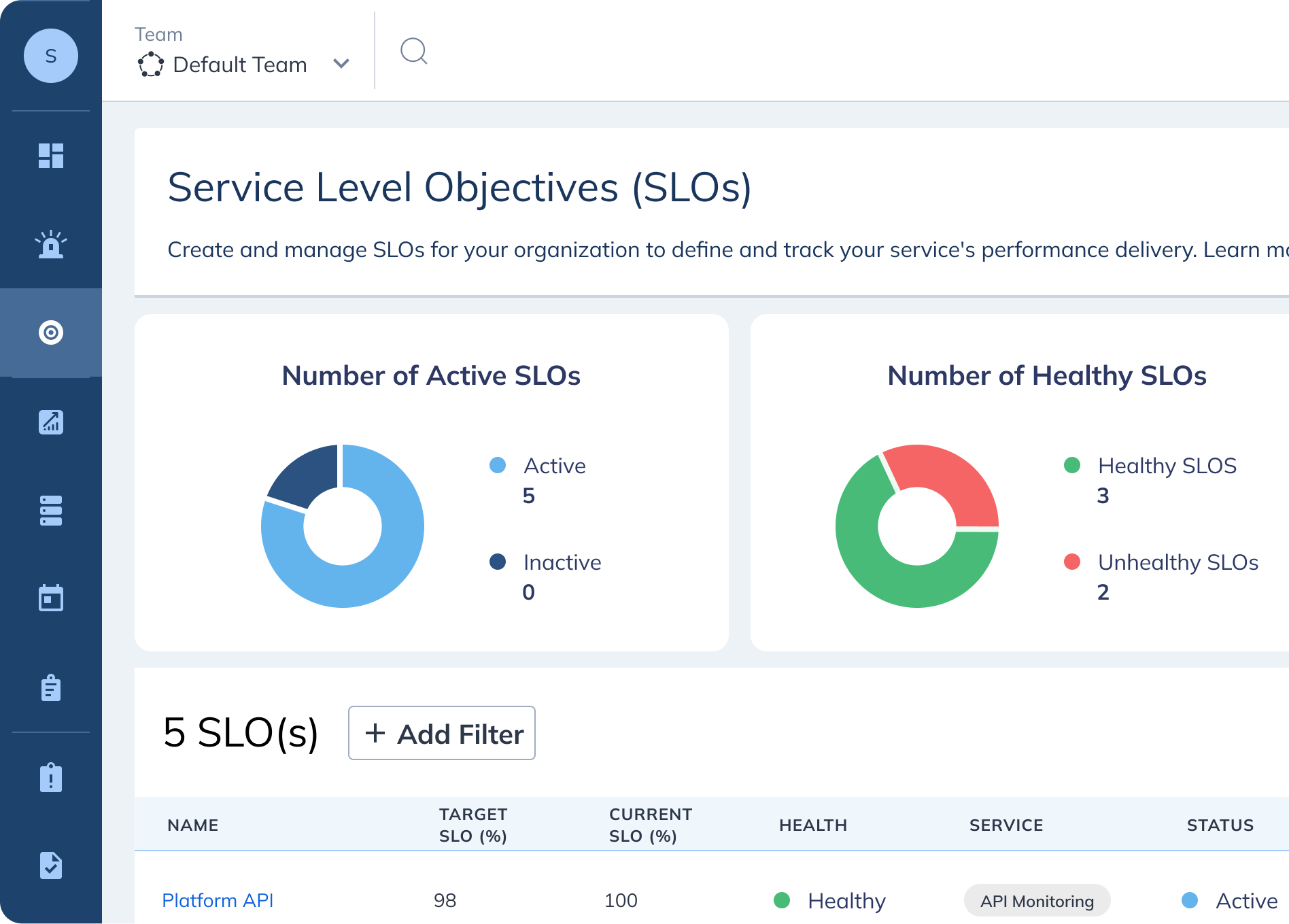Click the NAME column header

click(x=192, y=825)
